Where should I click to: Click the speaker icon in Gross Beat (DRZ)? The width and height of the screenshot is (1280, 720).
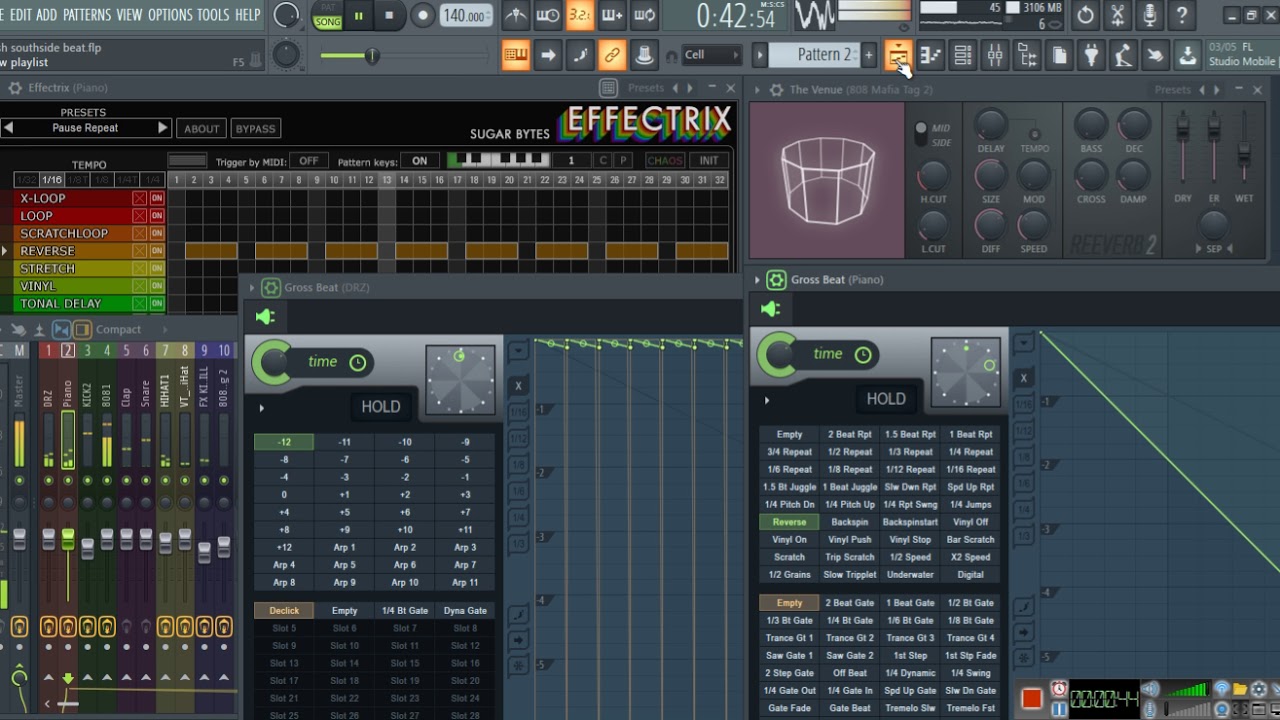click(x=265, y=317)
